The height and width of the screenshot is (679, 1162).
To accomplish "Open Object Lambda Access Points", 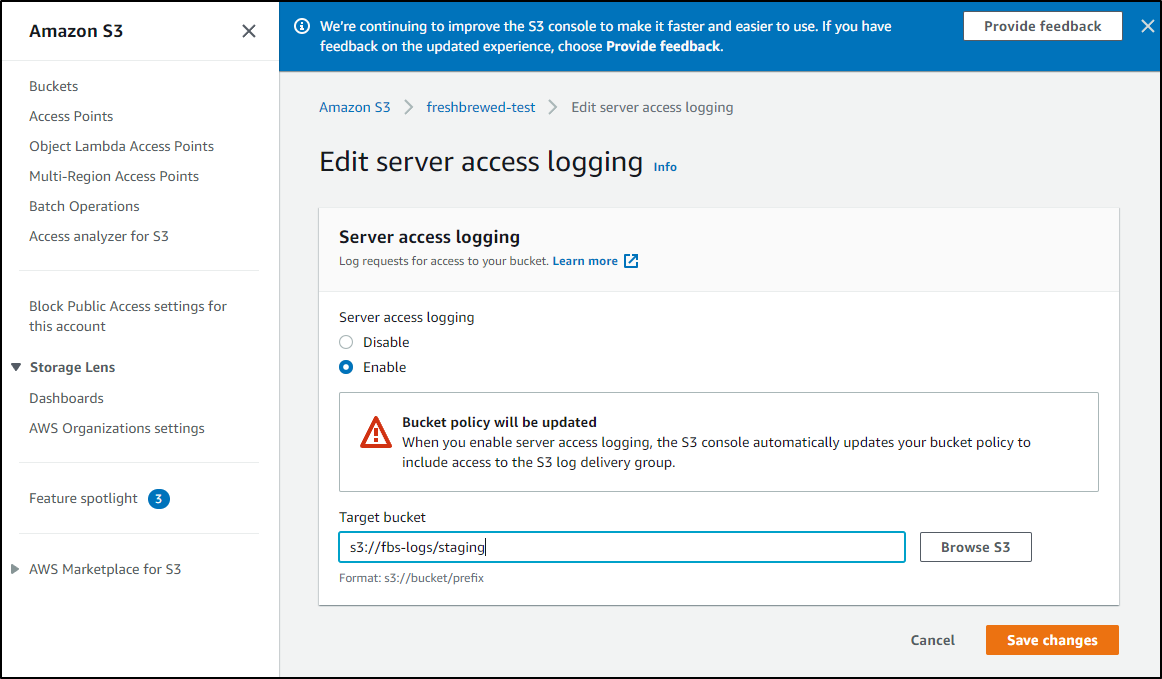I will [122, 146].
